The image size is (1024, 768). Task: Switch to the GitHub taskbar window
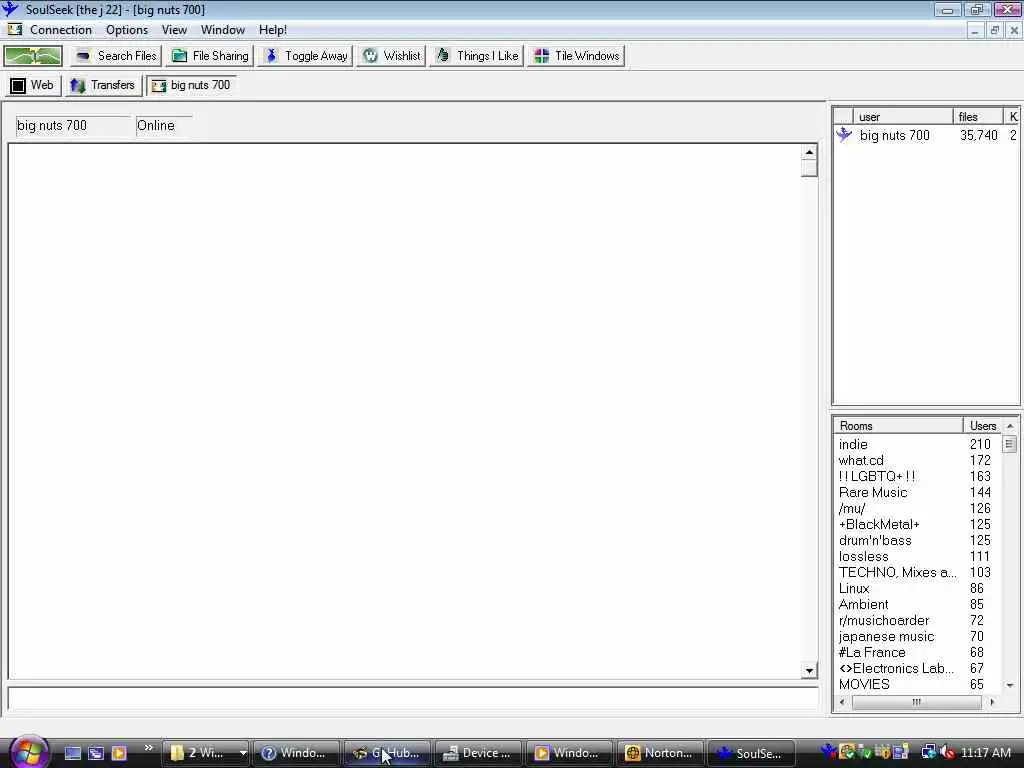point(387,753)
